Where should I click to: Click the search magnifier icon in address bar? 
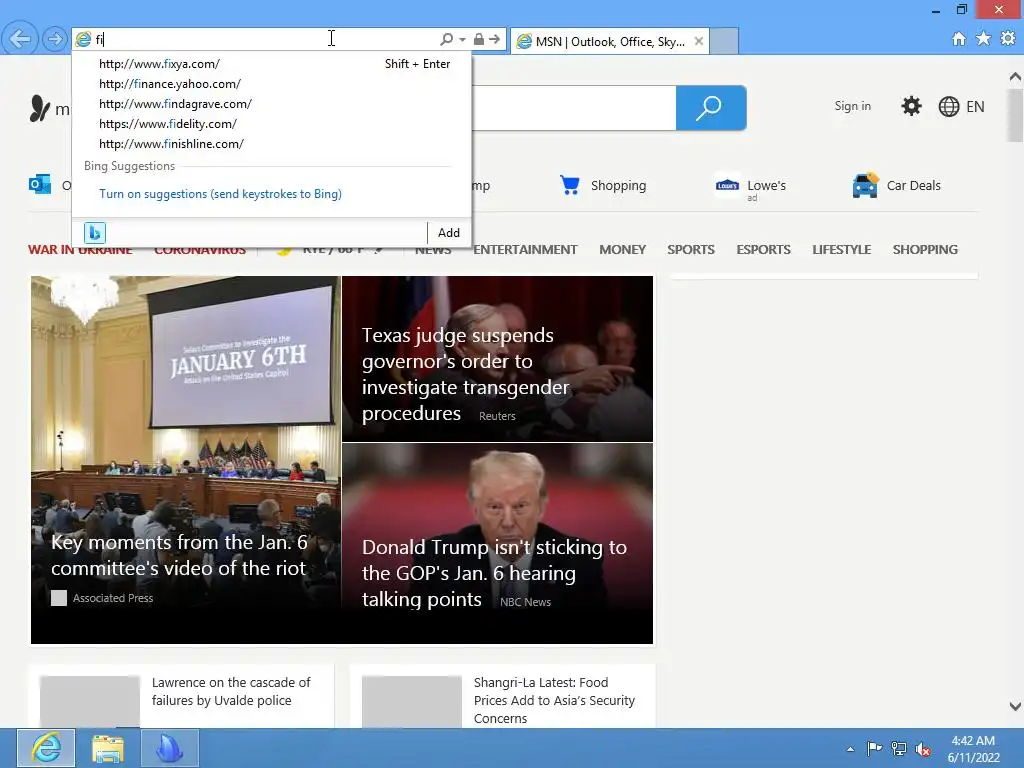(x=447, y=39)
